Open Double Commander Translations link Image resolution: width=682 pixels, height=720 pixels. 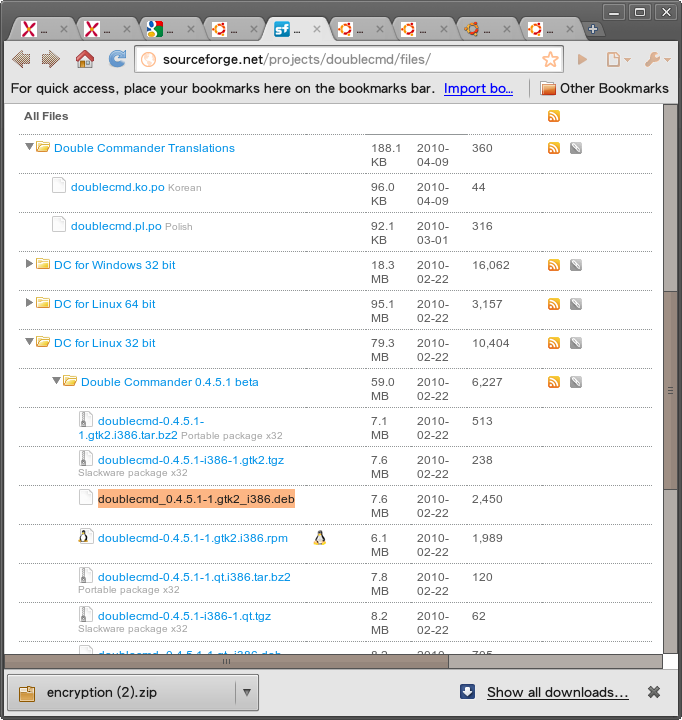(144, 148)
